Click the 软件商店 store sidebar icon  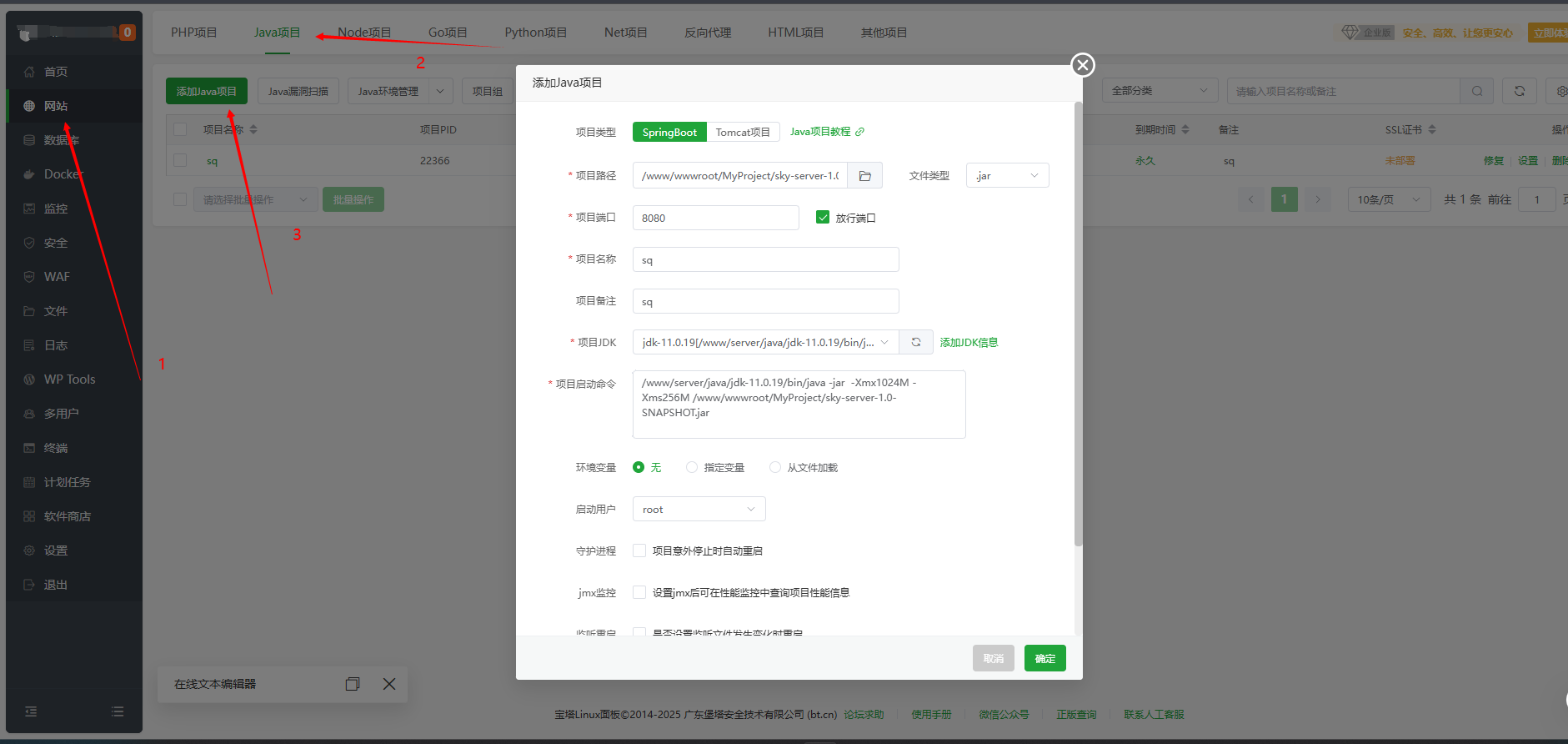[x=29, y=516]
